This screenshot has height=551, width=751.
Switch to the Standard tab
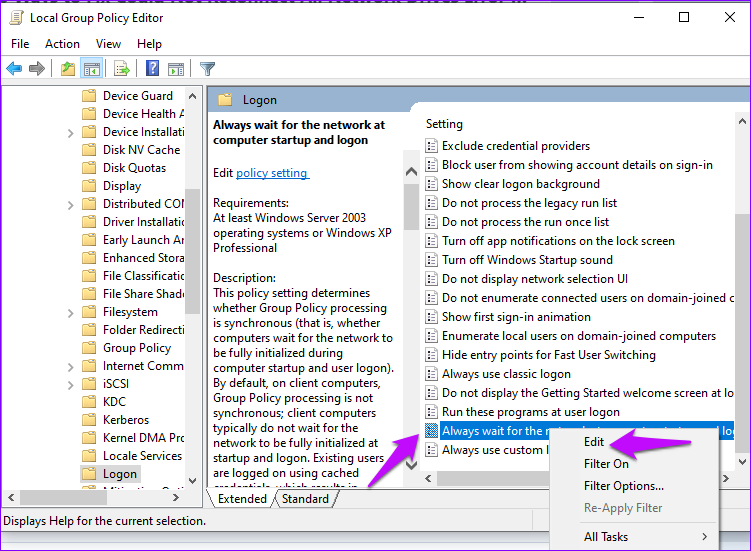click(x=306, y=499)
